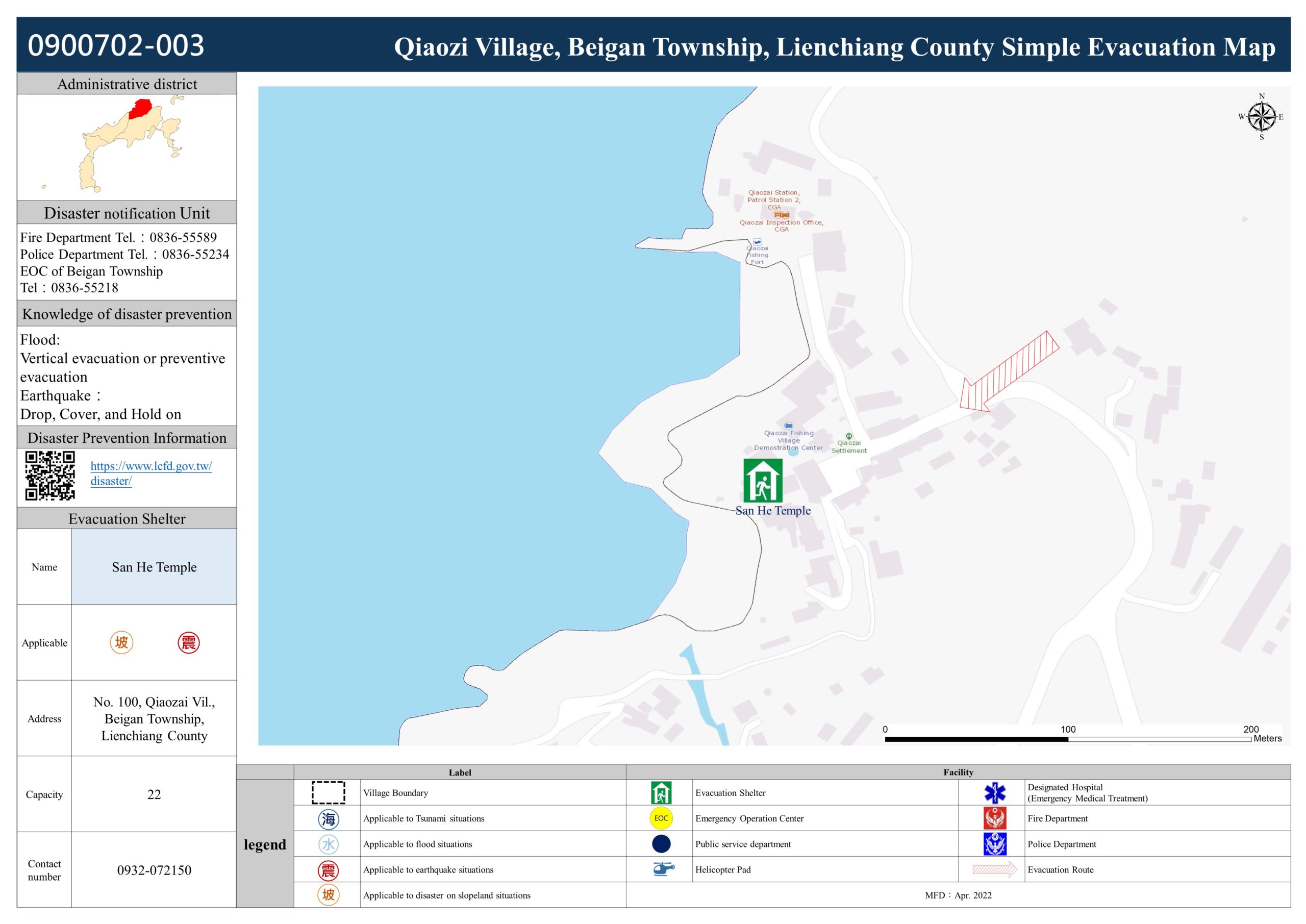
Task: Click the Qiaozai Fishing Port map marker
Action: click(x=757, y=242)
